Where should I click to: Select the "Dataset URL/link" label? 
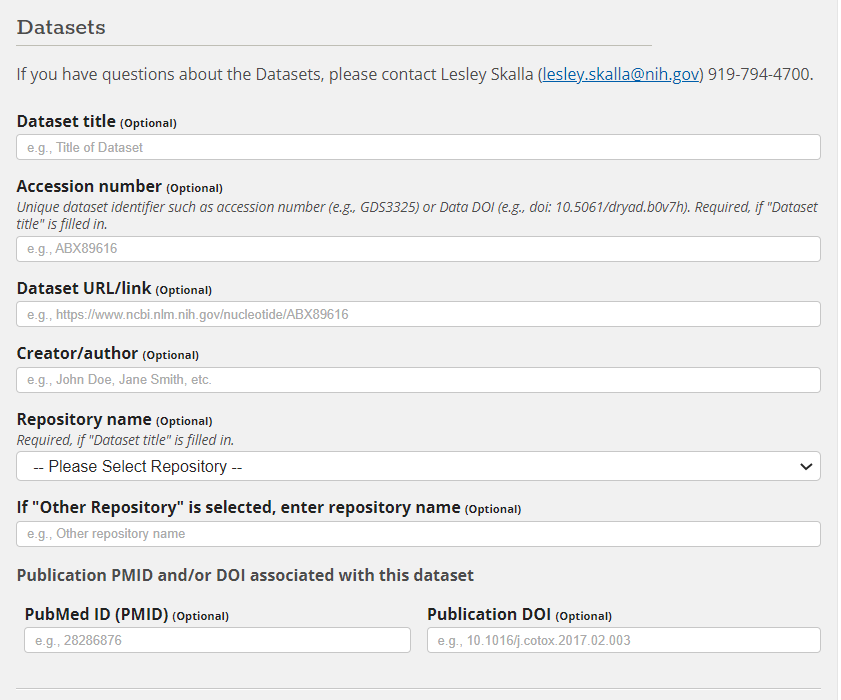tap(84, 288)
